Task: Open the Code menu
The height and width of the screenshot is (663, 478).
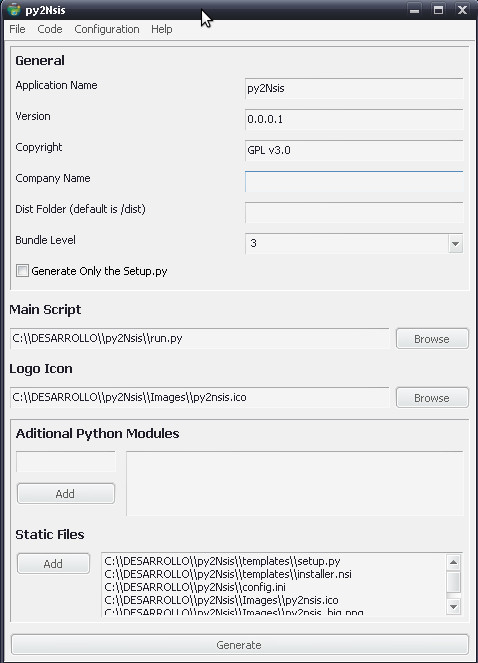Action: click(x=50, y=29)
